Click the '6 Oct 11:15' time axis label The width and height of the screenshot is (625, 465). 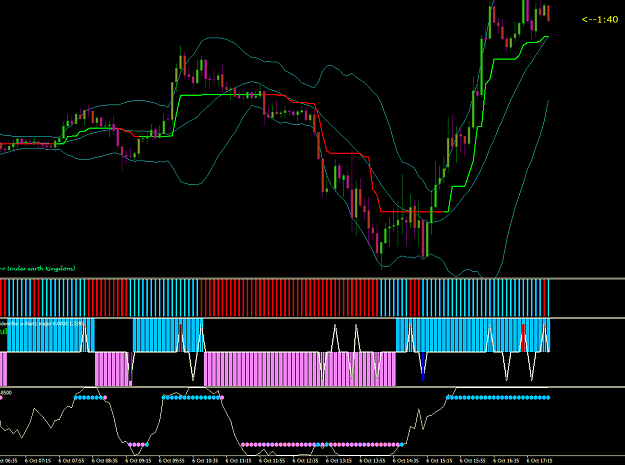coord(238,461)
